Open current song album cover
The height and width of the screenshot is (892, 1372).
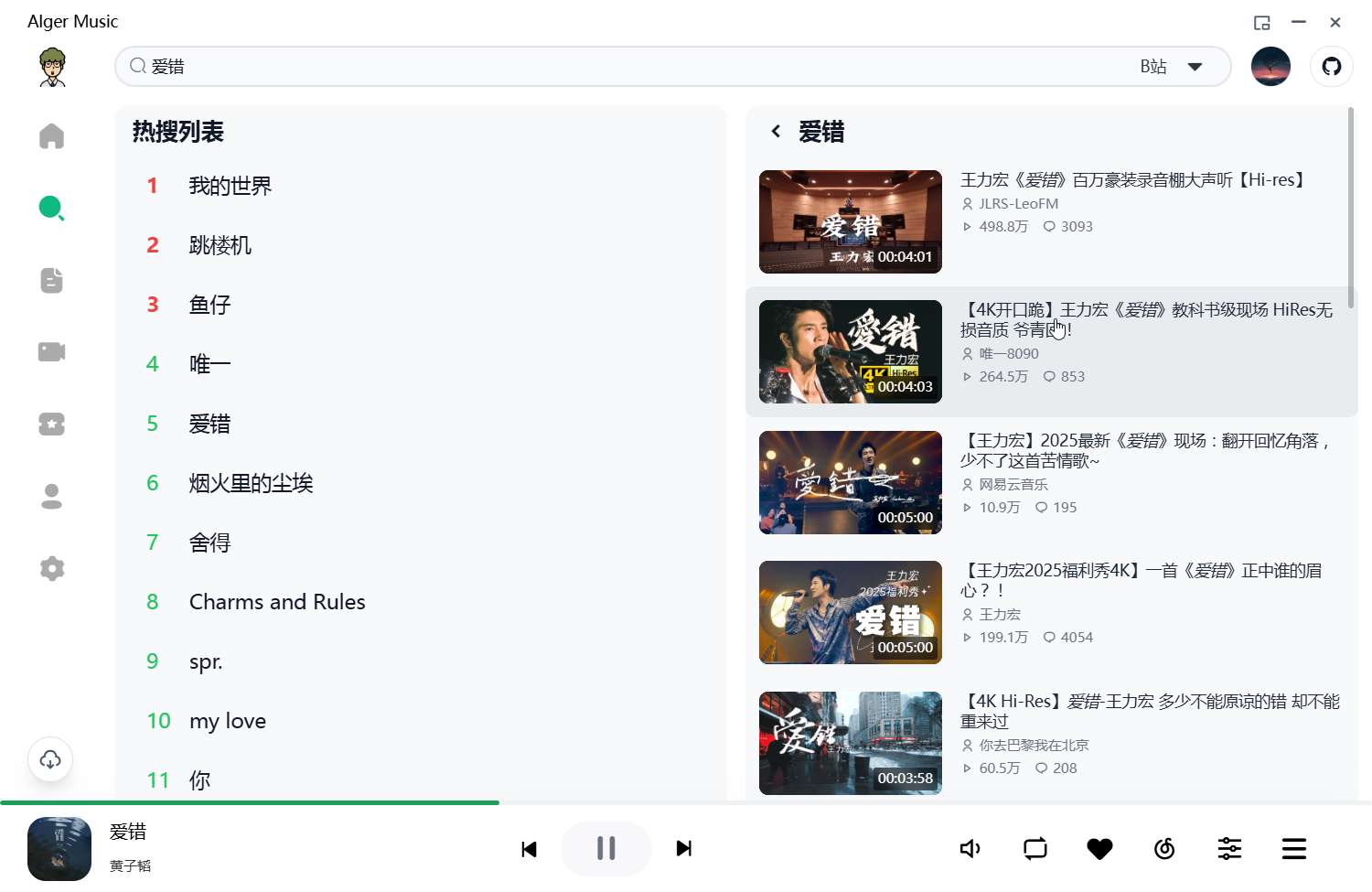59,849
